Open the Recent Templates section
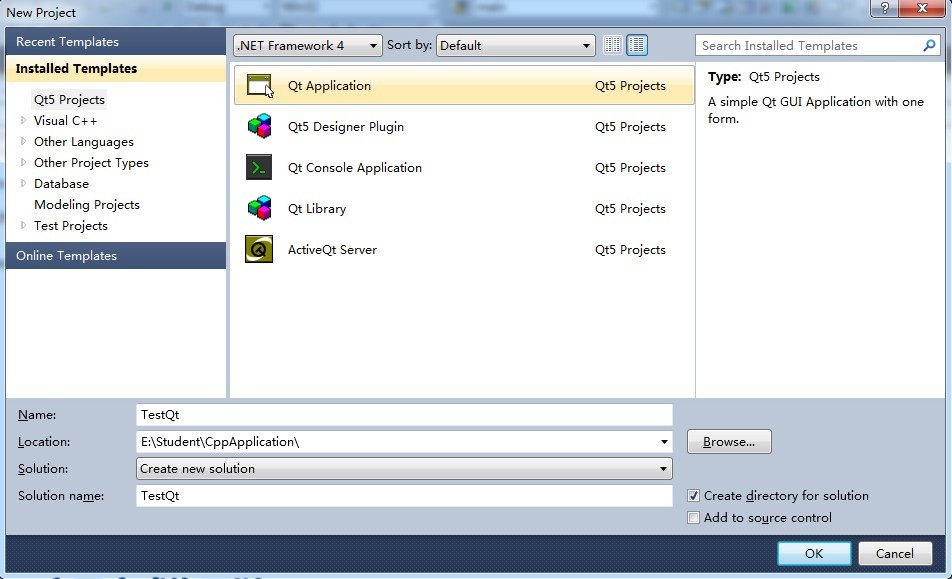Image resolution: width=952 pixels, height=579 pixels. [115, 42]
